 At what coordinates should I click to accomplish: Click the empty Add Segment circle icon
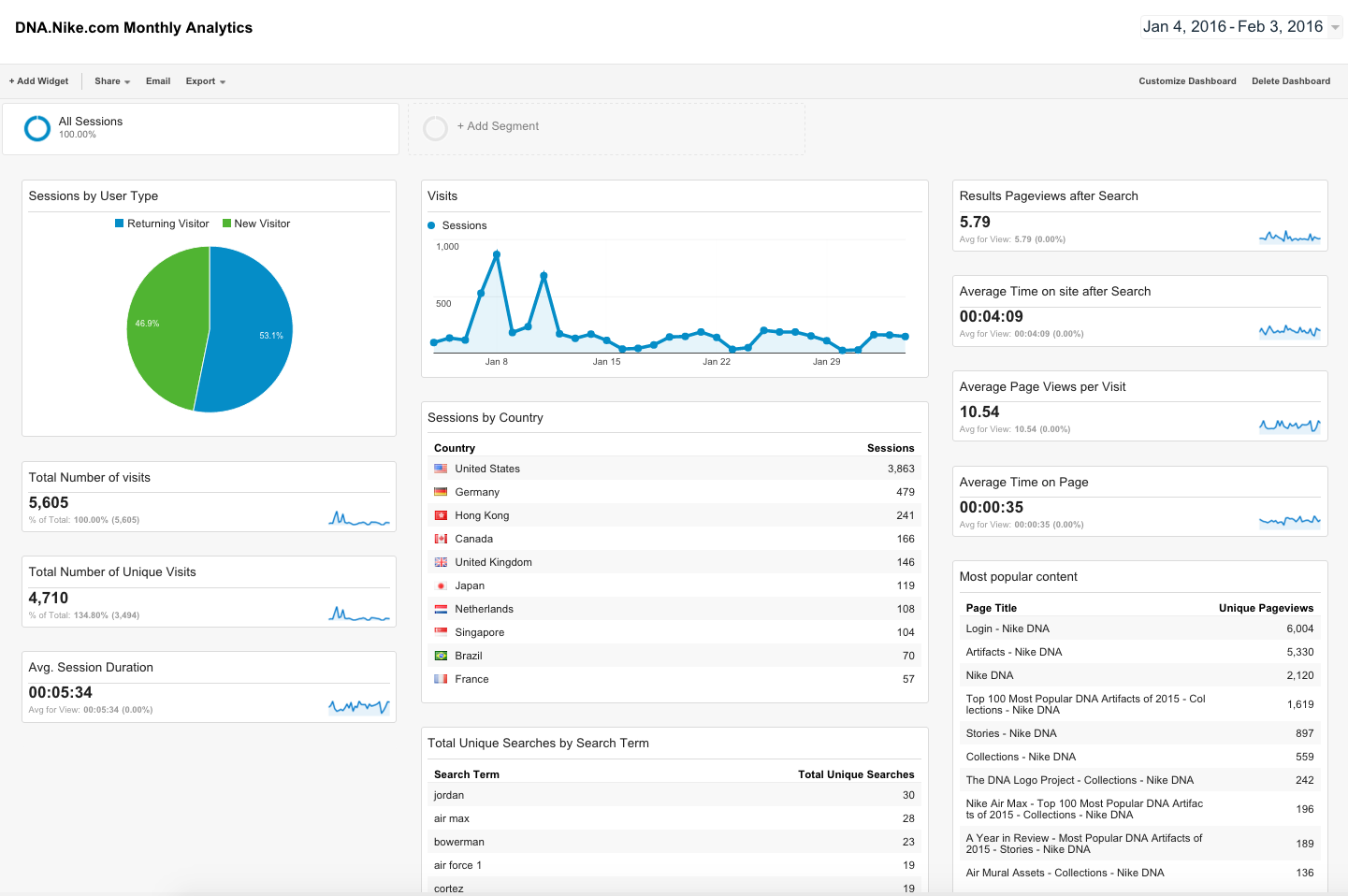pos(436,128)
